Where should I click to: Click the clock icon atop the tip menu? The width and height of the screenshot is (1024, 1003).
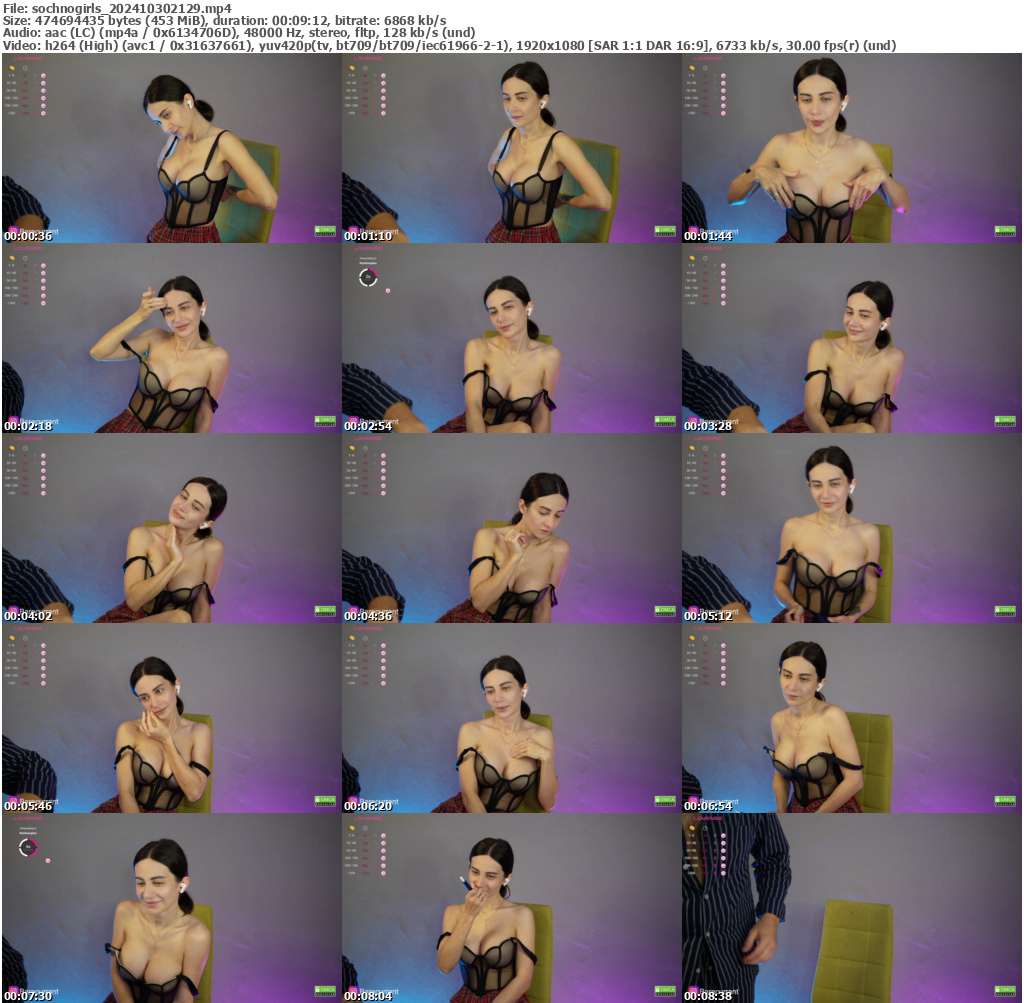[x=25, y=68]
